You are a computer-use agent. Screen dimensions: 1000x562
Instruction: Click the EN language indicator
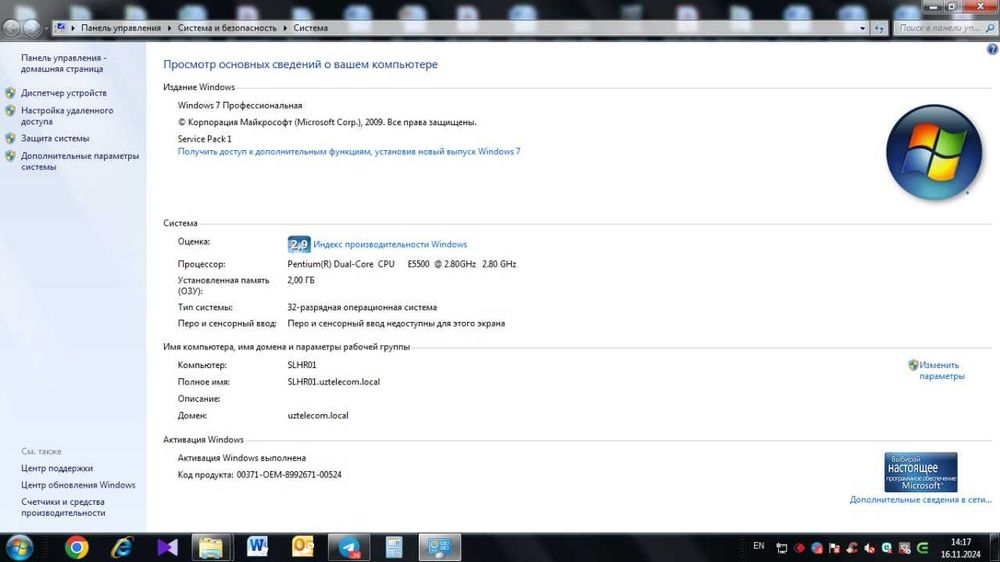[x=758, y=546]
